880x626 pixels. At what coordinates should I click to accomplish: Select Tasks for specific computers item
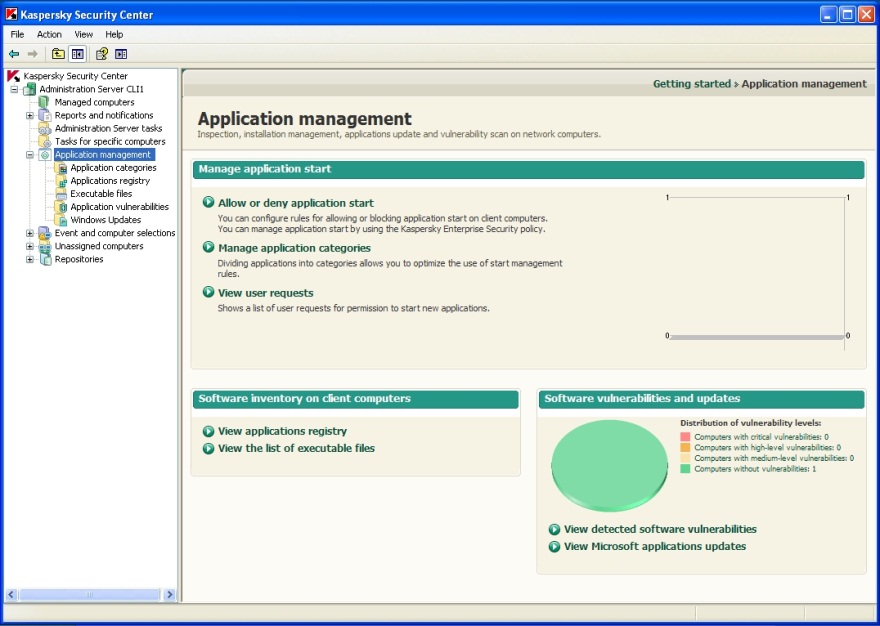[110, 141]
